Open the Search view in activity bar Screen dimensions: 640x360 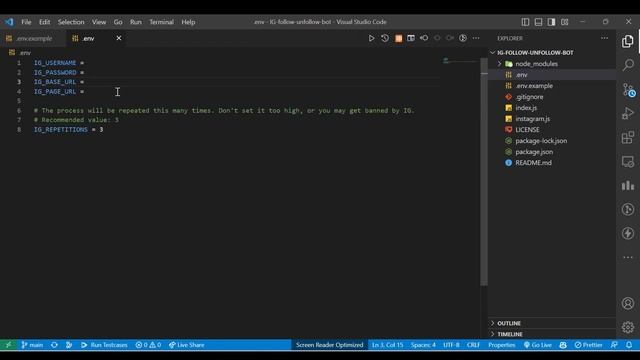click(628, 65)
